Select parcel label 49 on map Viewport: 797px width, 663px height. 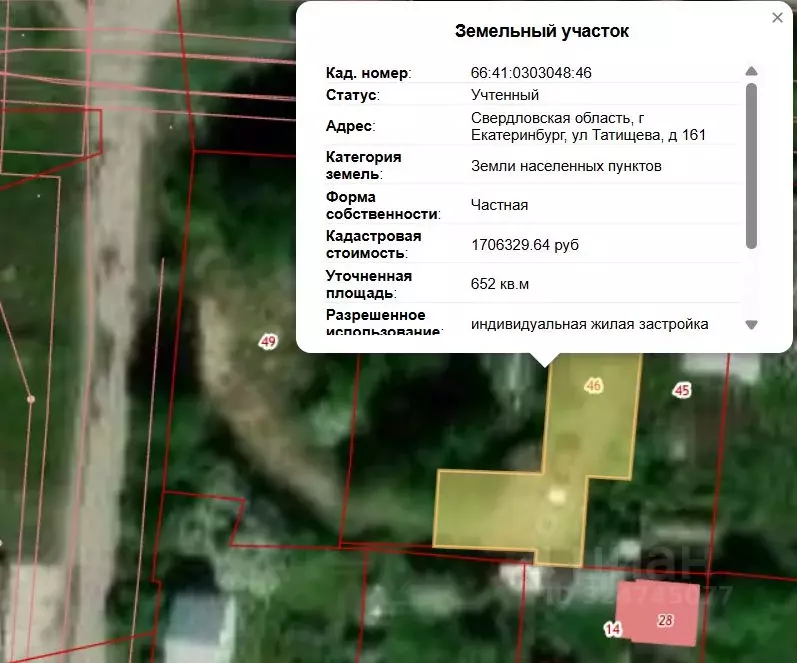(x=268, y=341)
